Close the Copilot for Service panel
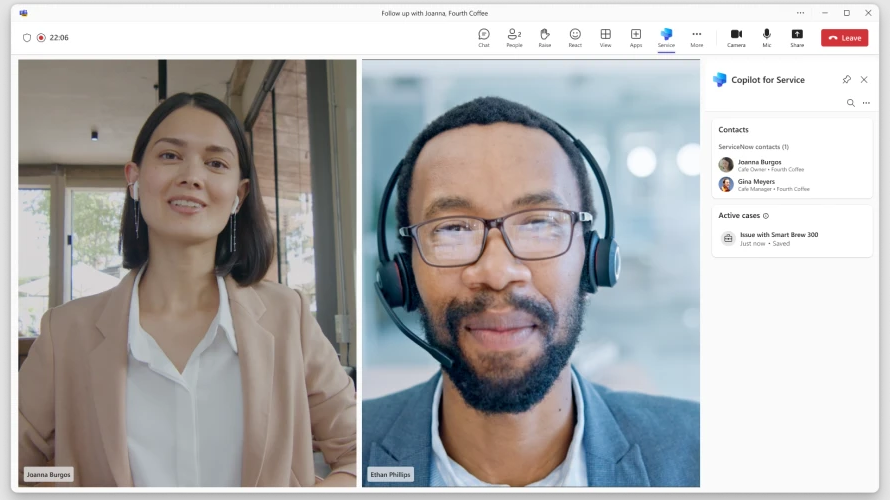 point(864,80)
